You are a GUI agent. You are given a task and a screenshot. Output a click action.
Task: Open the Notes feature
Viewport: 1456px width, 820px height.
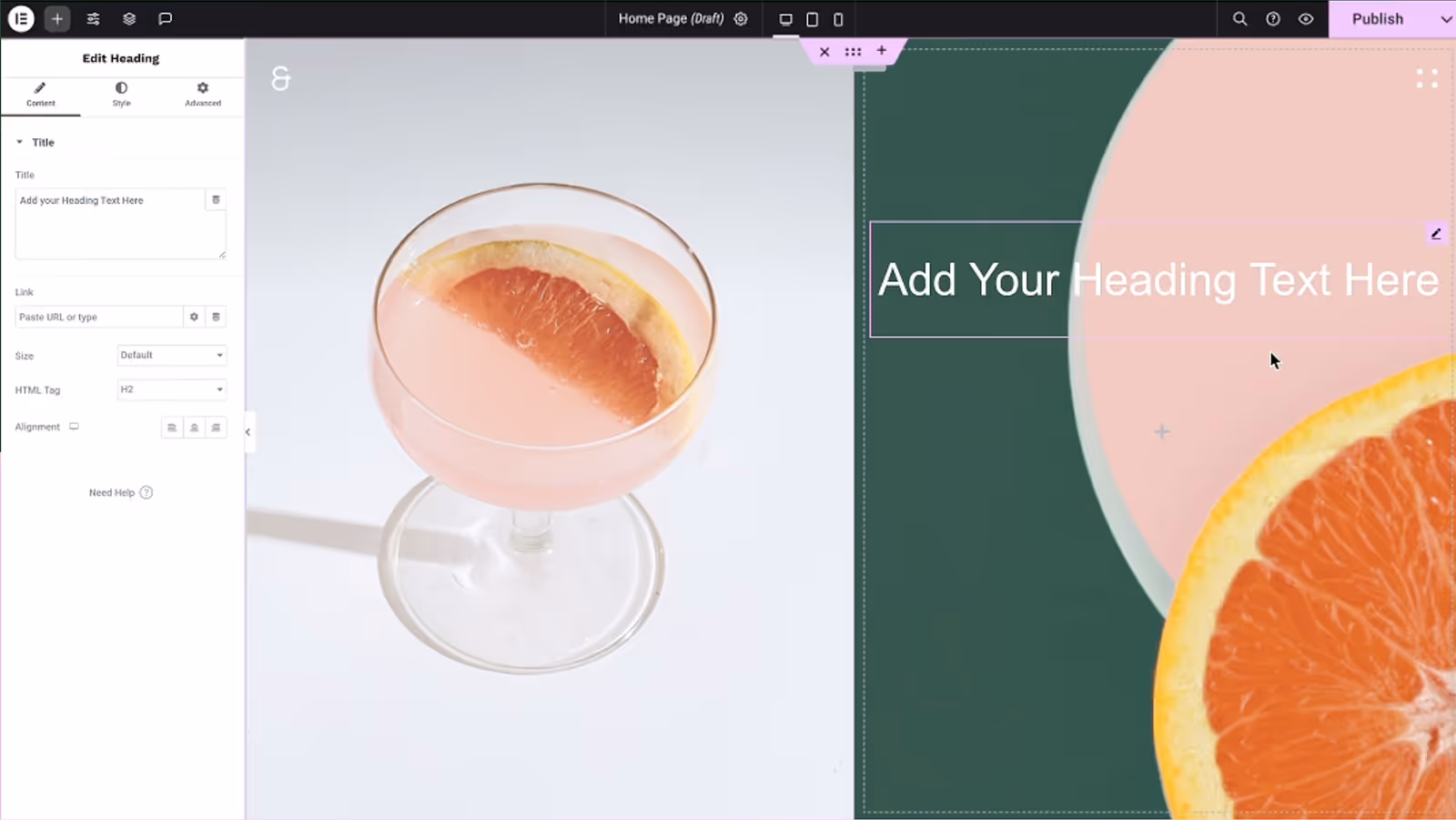point(165,18)
